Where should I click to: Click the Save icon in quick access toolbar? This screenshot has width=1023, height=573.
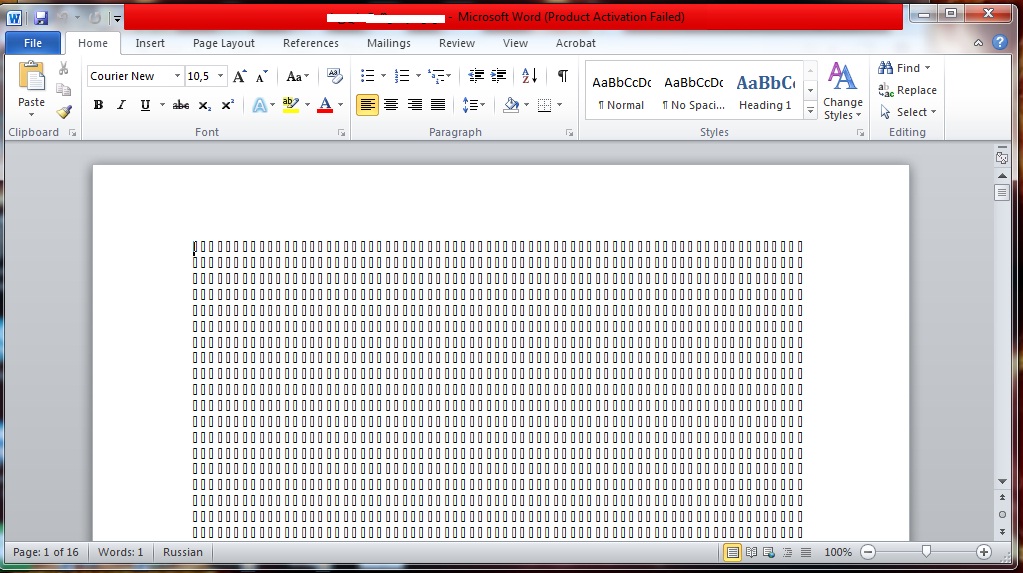tap(41, 18)
